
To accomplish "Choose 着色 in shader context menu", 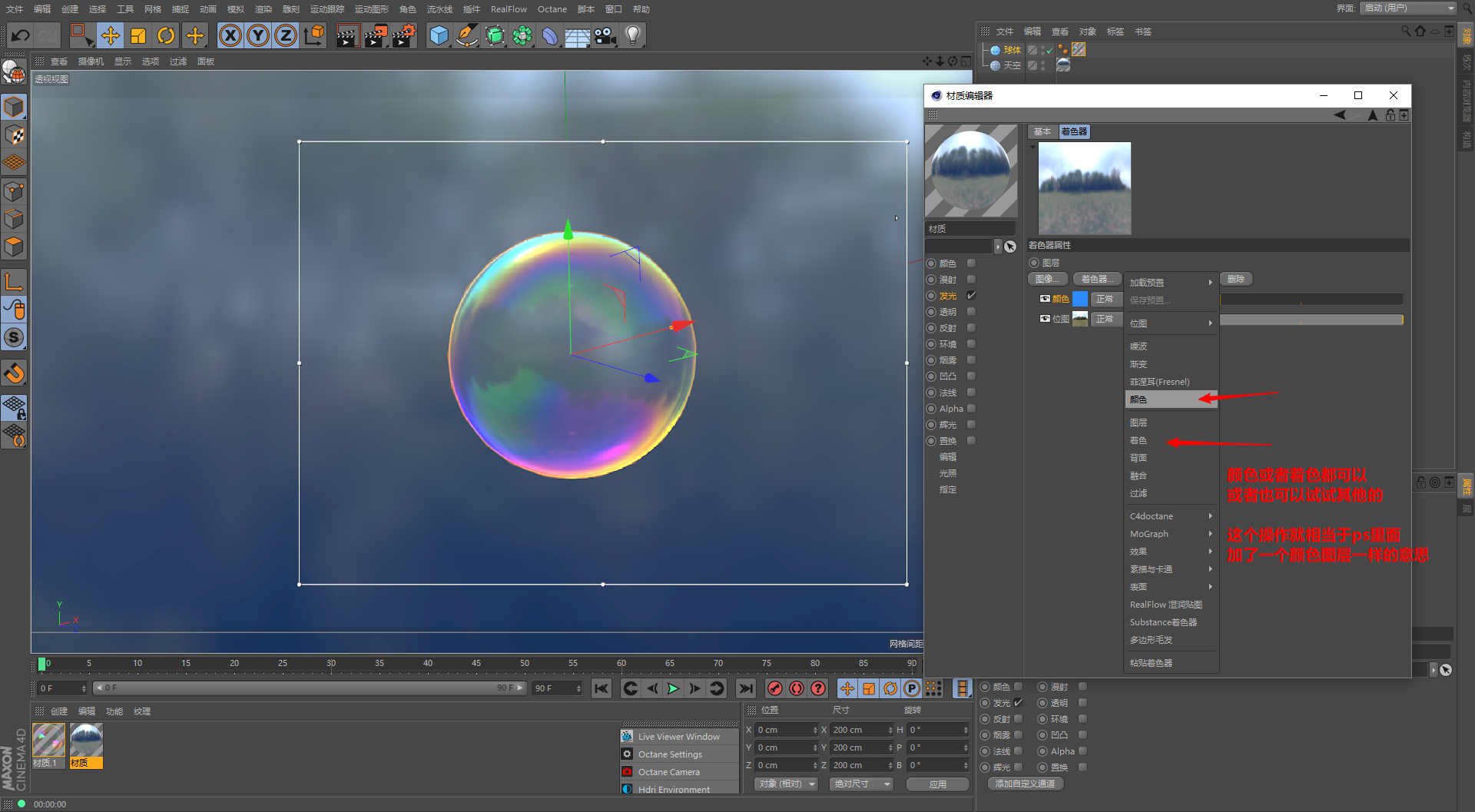I will click(1171, 440).
